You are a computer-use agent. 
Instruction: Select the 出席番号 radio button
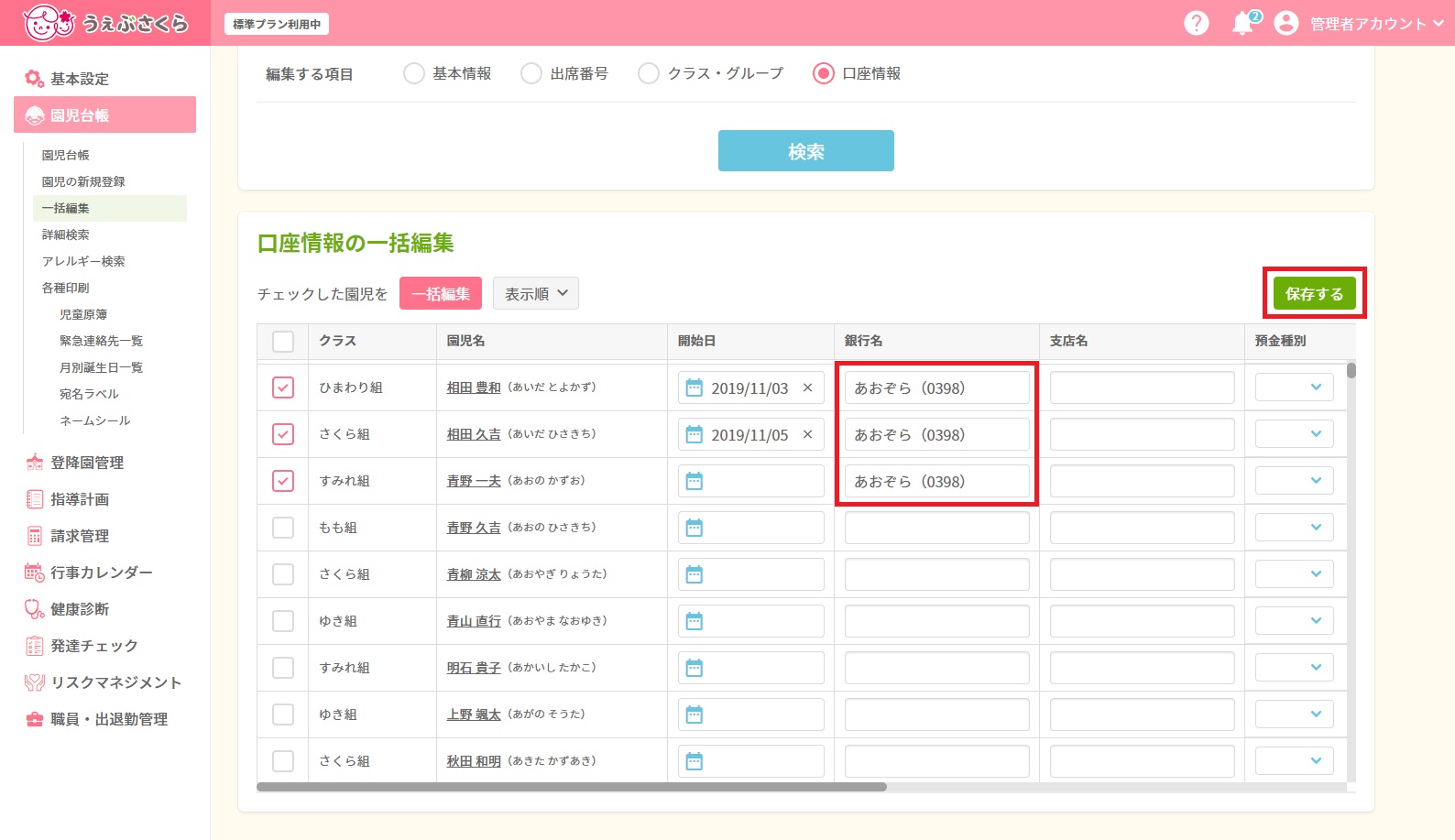point(531,73)
